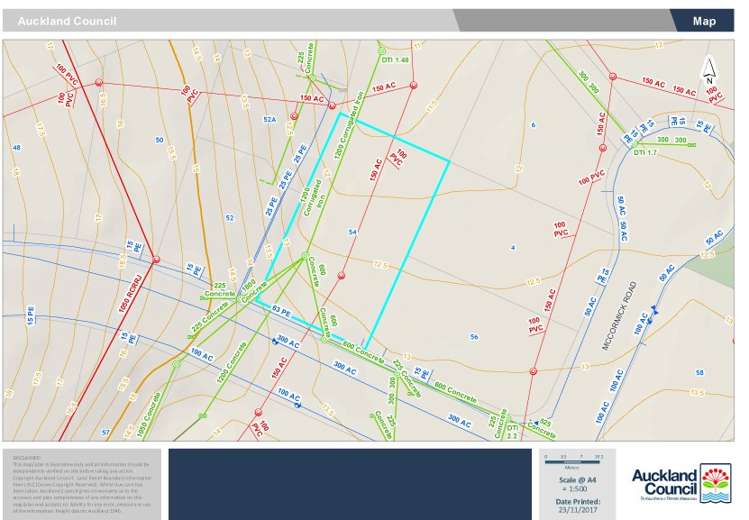The width and height of the screenshot is (749, 520).
Task: Click the disclaimer text block in the footer
Action: pos(80,478)
